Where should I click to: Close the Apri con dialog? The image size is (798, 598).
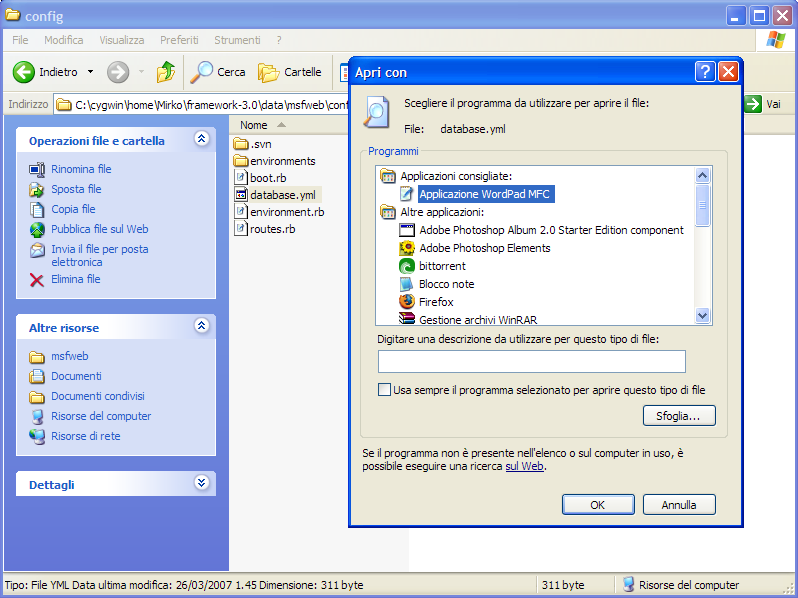[728, 72]
